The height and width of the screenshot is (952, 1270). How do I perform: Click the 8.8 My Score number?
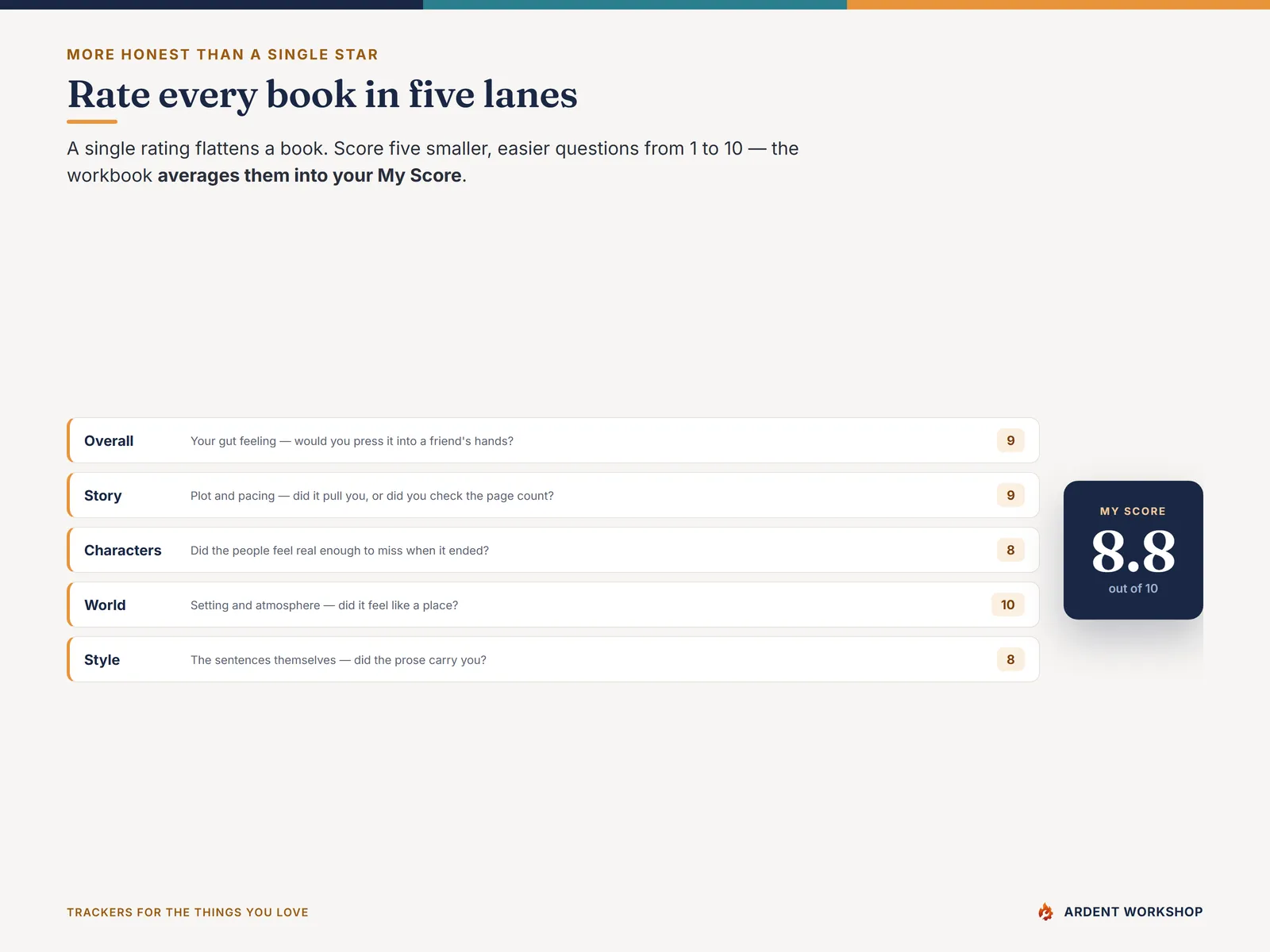coord(1133,551)
